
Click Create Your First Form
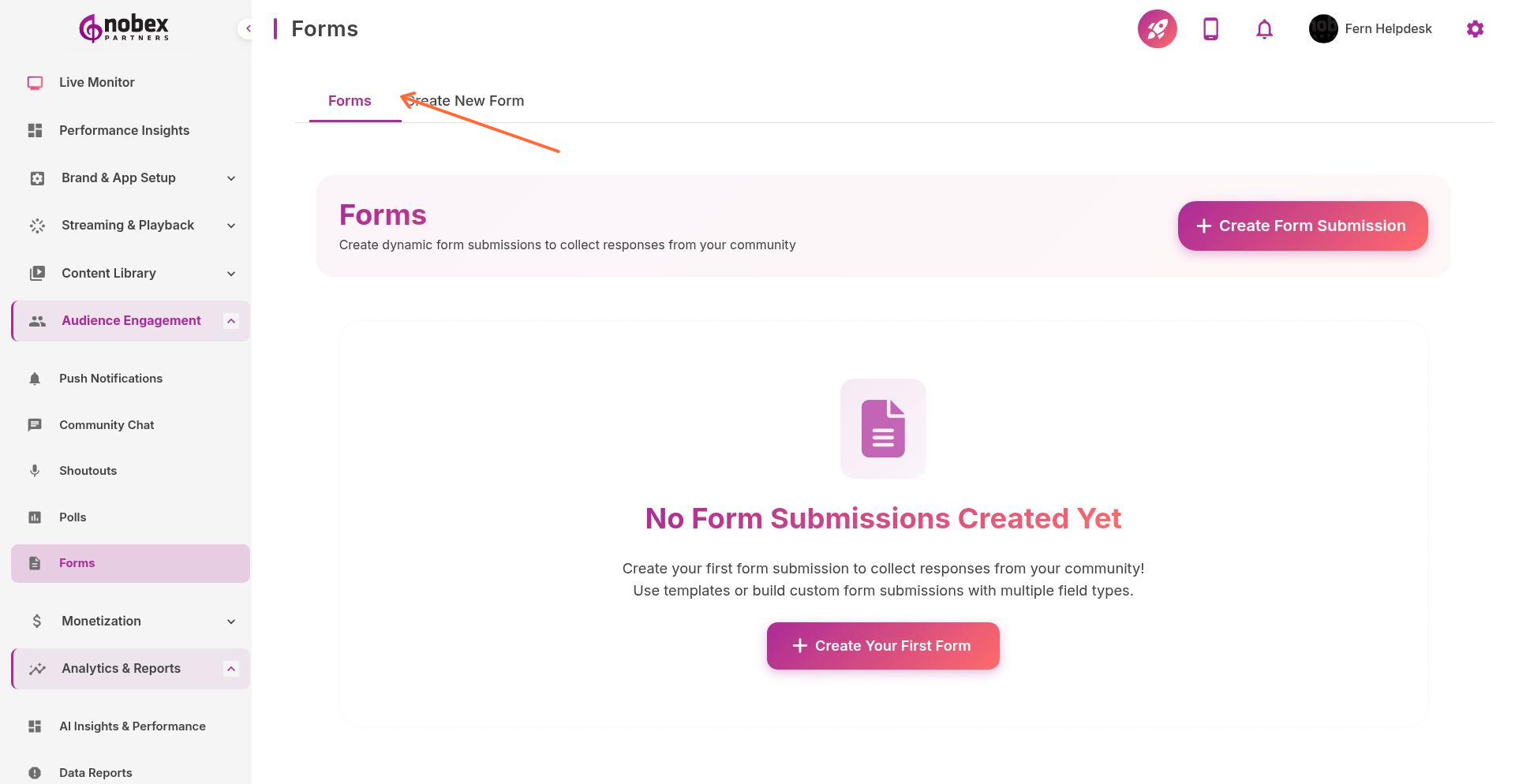pyautogui.click(x=882, y=645)
